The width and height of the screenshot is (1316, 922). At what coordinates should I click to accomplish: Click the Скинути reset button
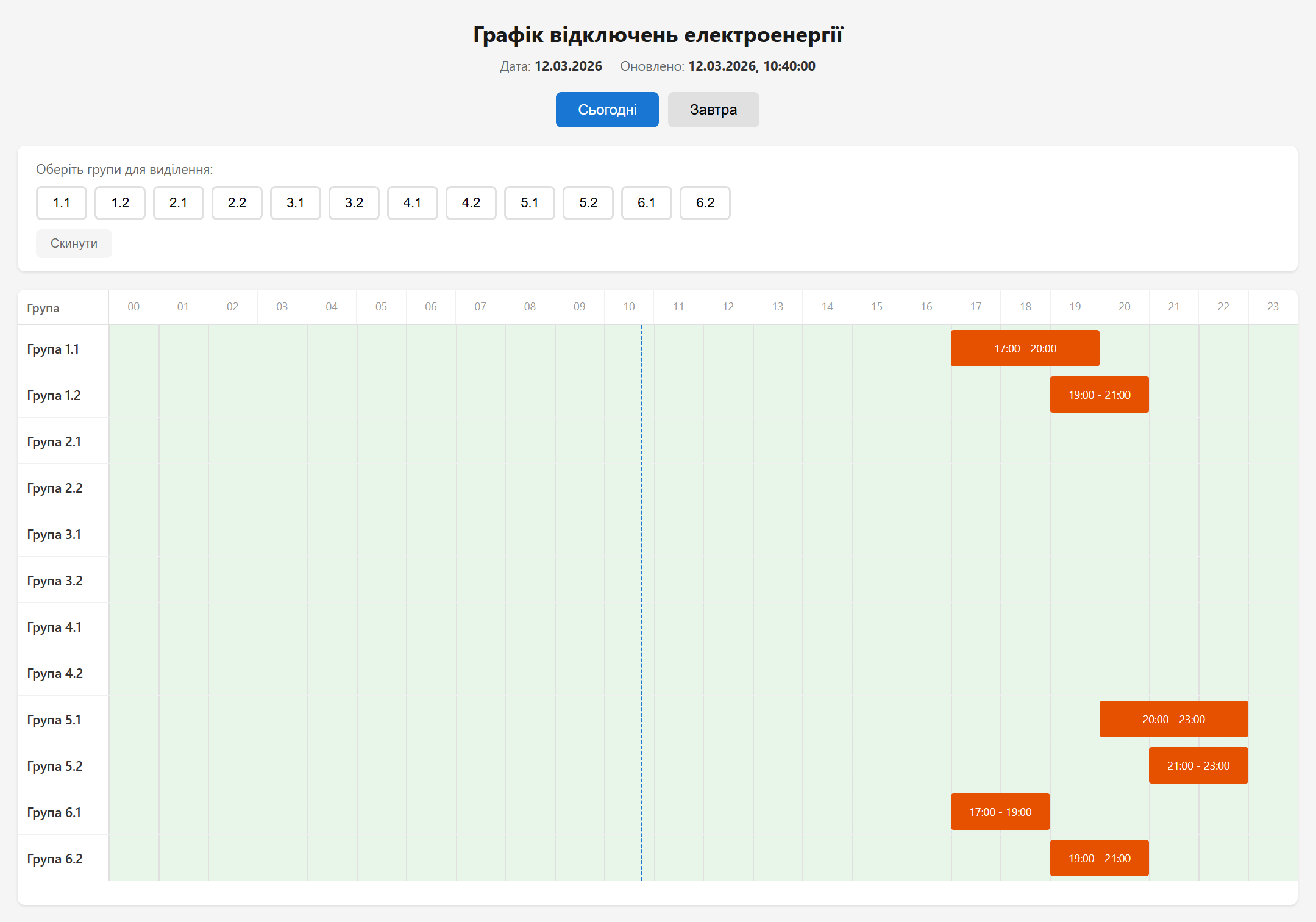click(74, 243)
